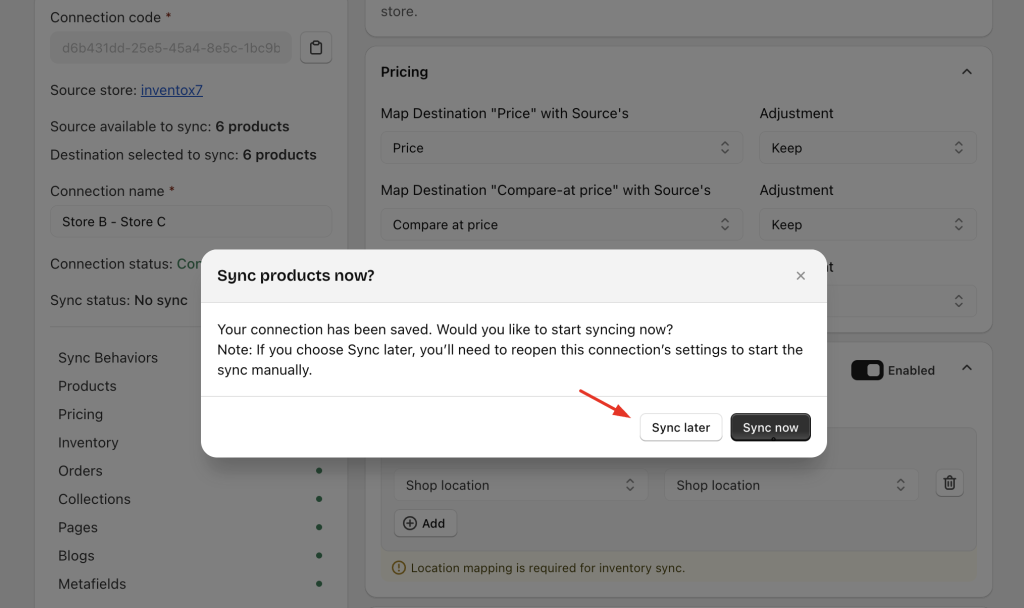Viewport: 1024px width, 608px height.
Task: Choose Sync later
Action: (680, 427)
